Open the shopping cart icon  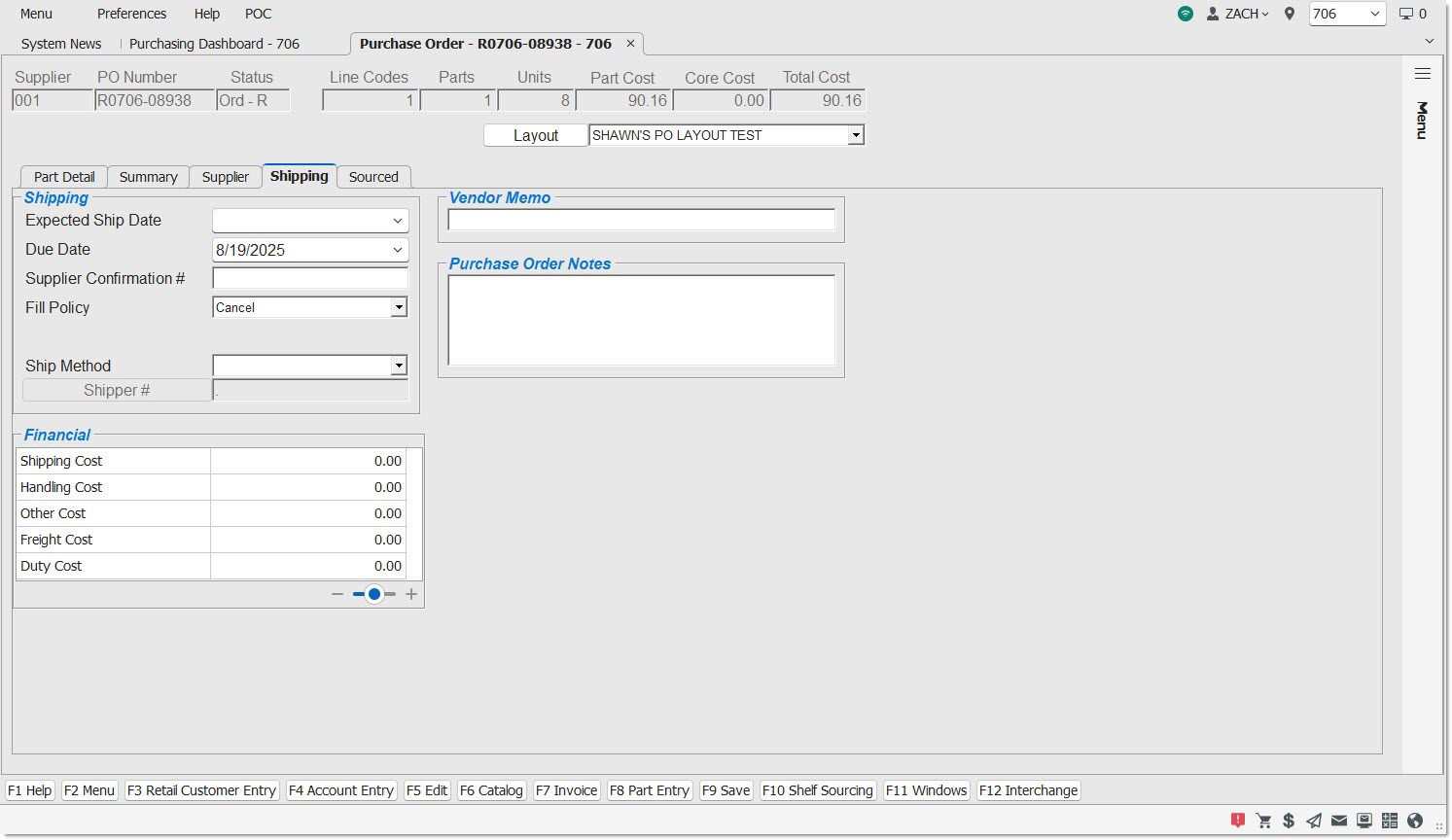[1263, 821]
